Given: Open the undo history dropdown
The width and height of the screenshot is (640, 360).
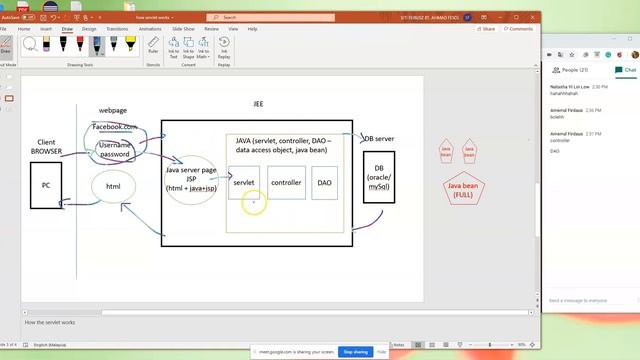Looking at the screenshot, I should click(x=59, y=18).
